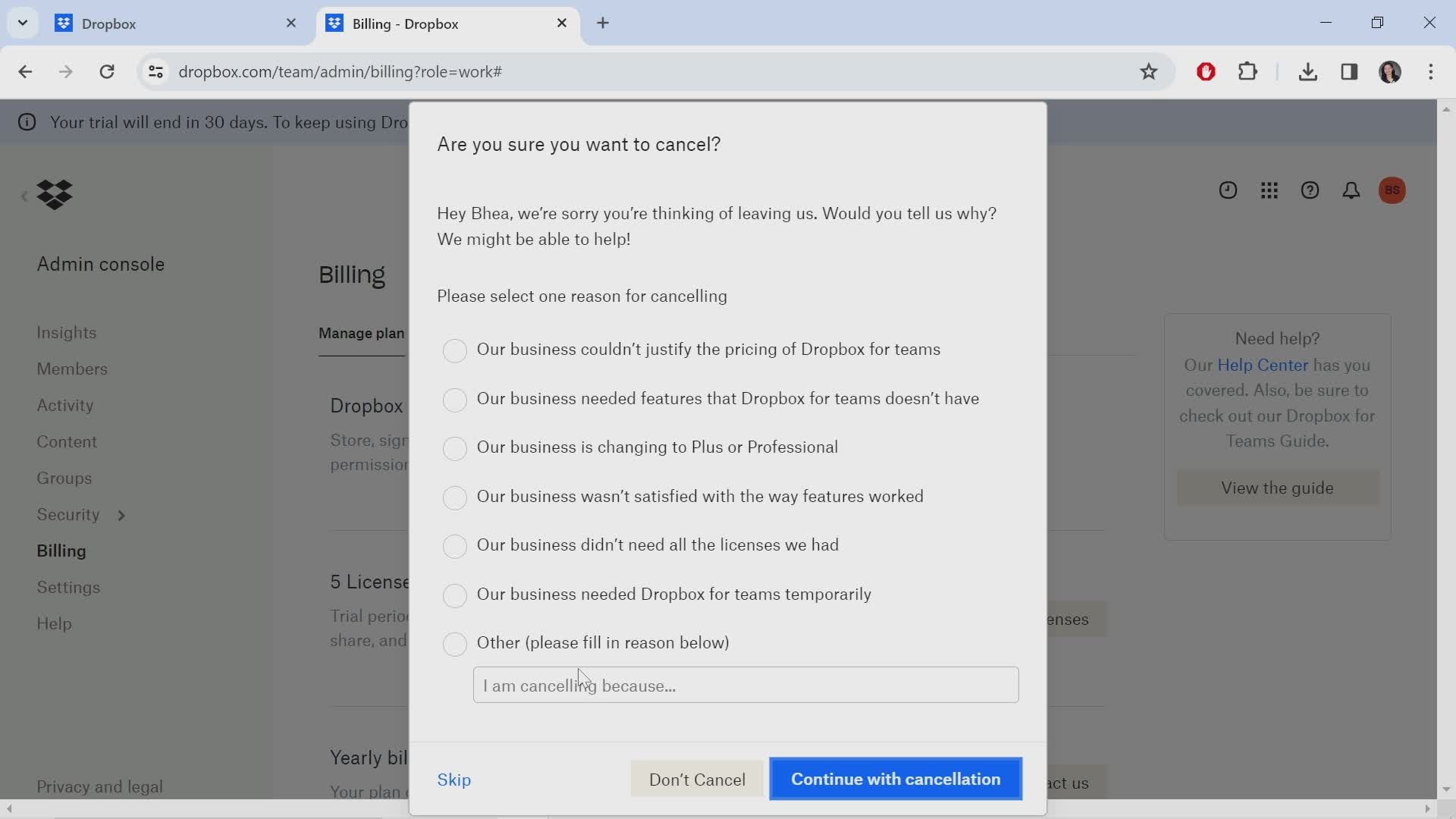Select 'Our business couldn't justify the pricing' radio button
This screenshot has width=1456, height=819.
(454, 350)
